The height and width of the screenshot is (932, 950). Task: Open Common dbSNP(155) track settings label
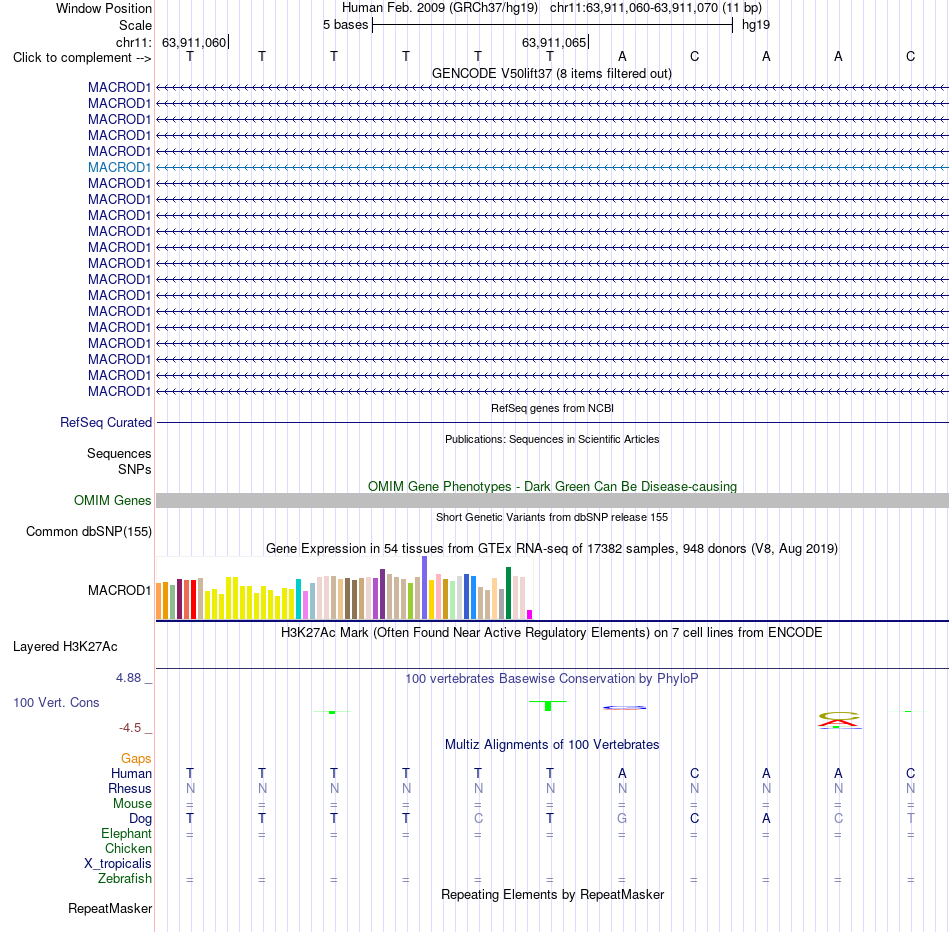(89, 531)
